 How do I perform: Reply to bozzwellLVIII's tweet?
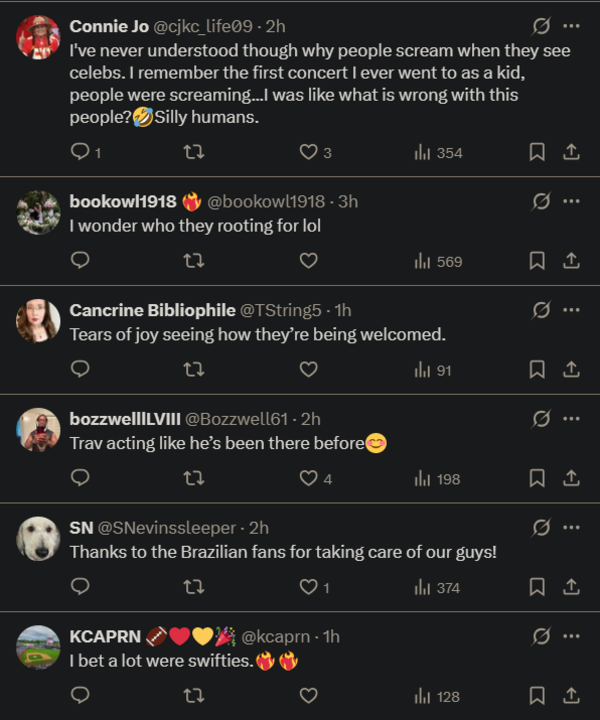[x=81, y=479]
